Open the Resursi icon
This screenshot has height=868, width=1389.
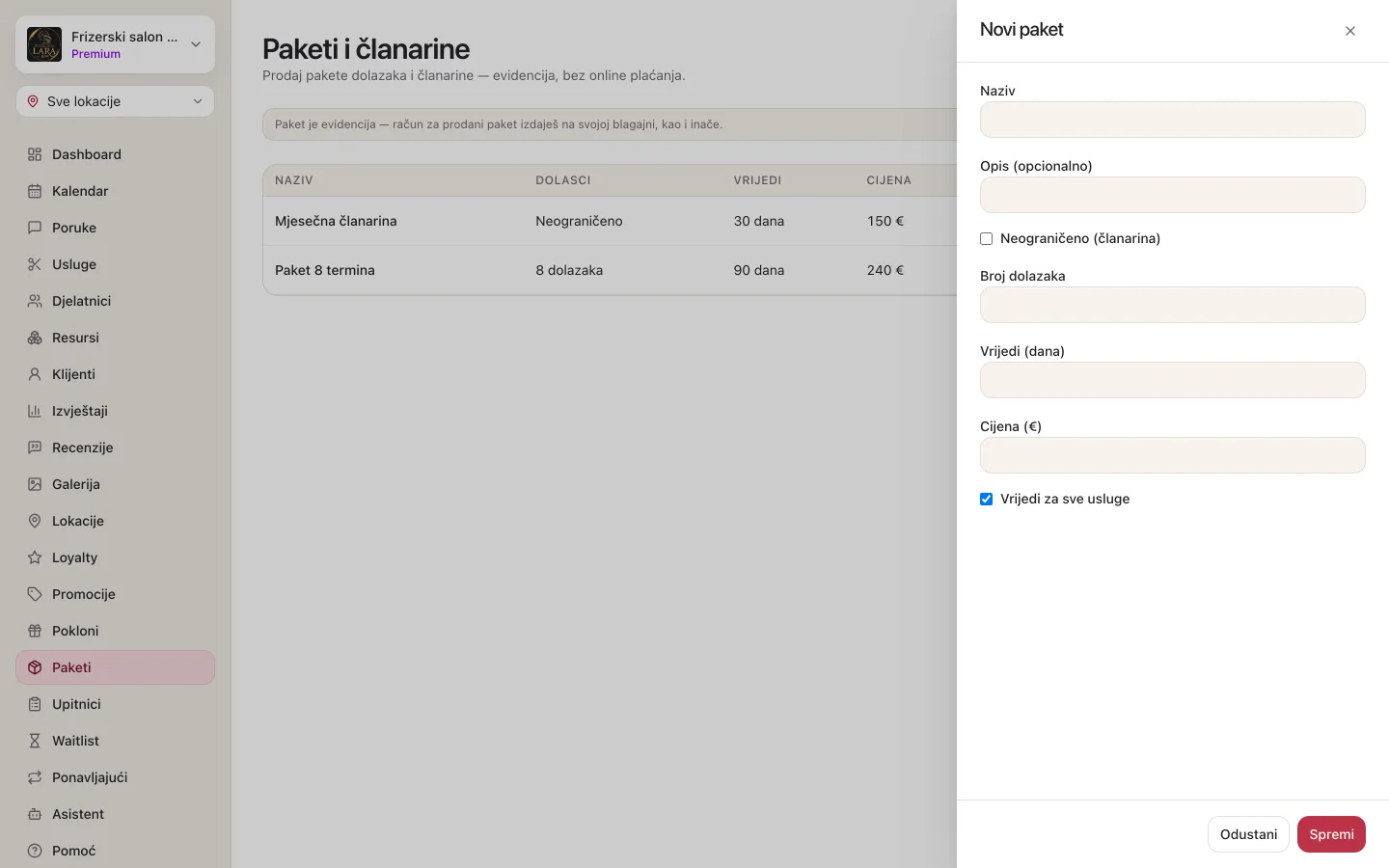coord(35,338)
